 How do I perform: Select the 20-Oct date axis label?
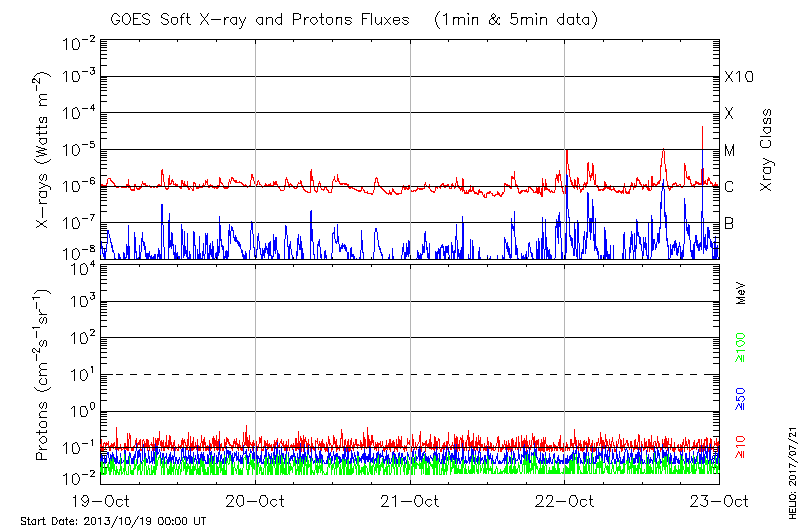[255, 500]
